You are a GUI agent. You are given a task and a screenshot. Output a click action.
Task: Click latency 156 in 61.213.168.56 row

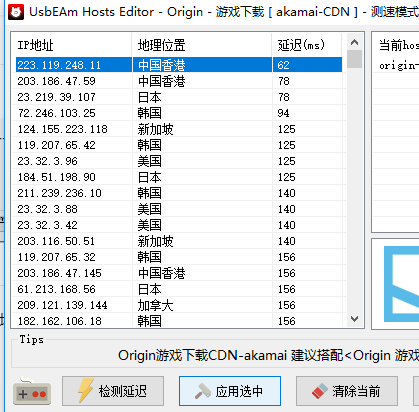coord(287,289)
